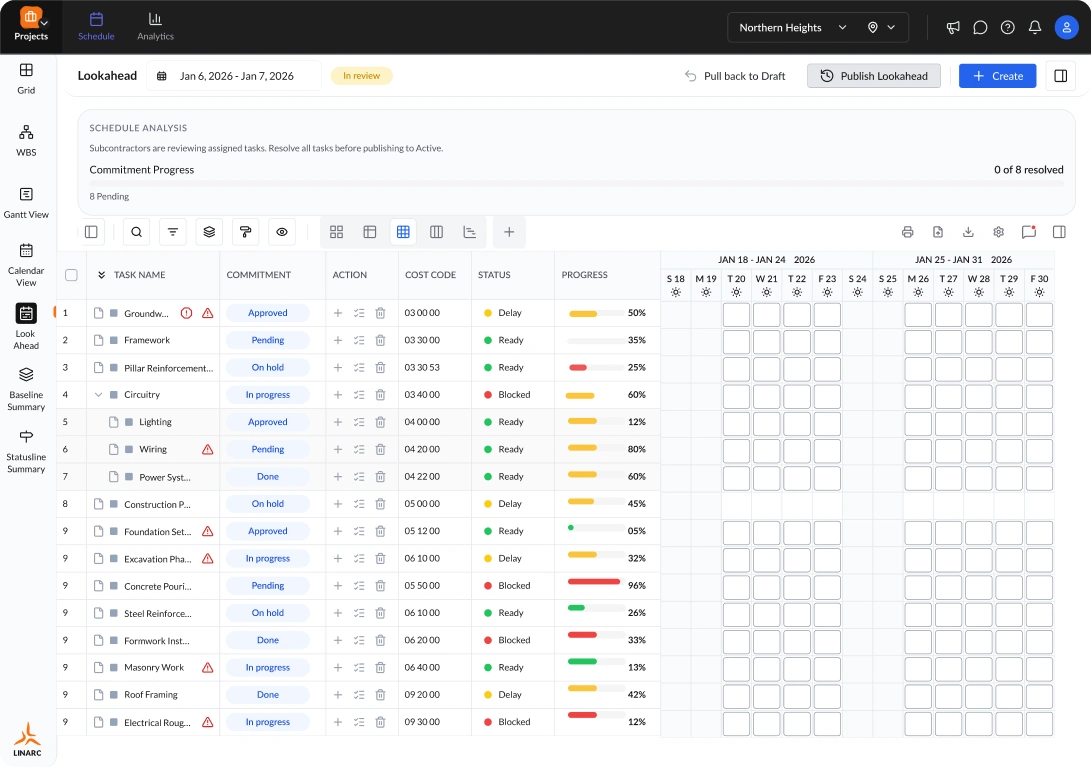Open the Gantt View sidebar icon
Viewport: 1092px width, 767px height.
26,202
